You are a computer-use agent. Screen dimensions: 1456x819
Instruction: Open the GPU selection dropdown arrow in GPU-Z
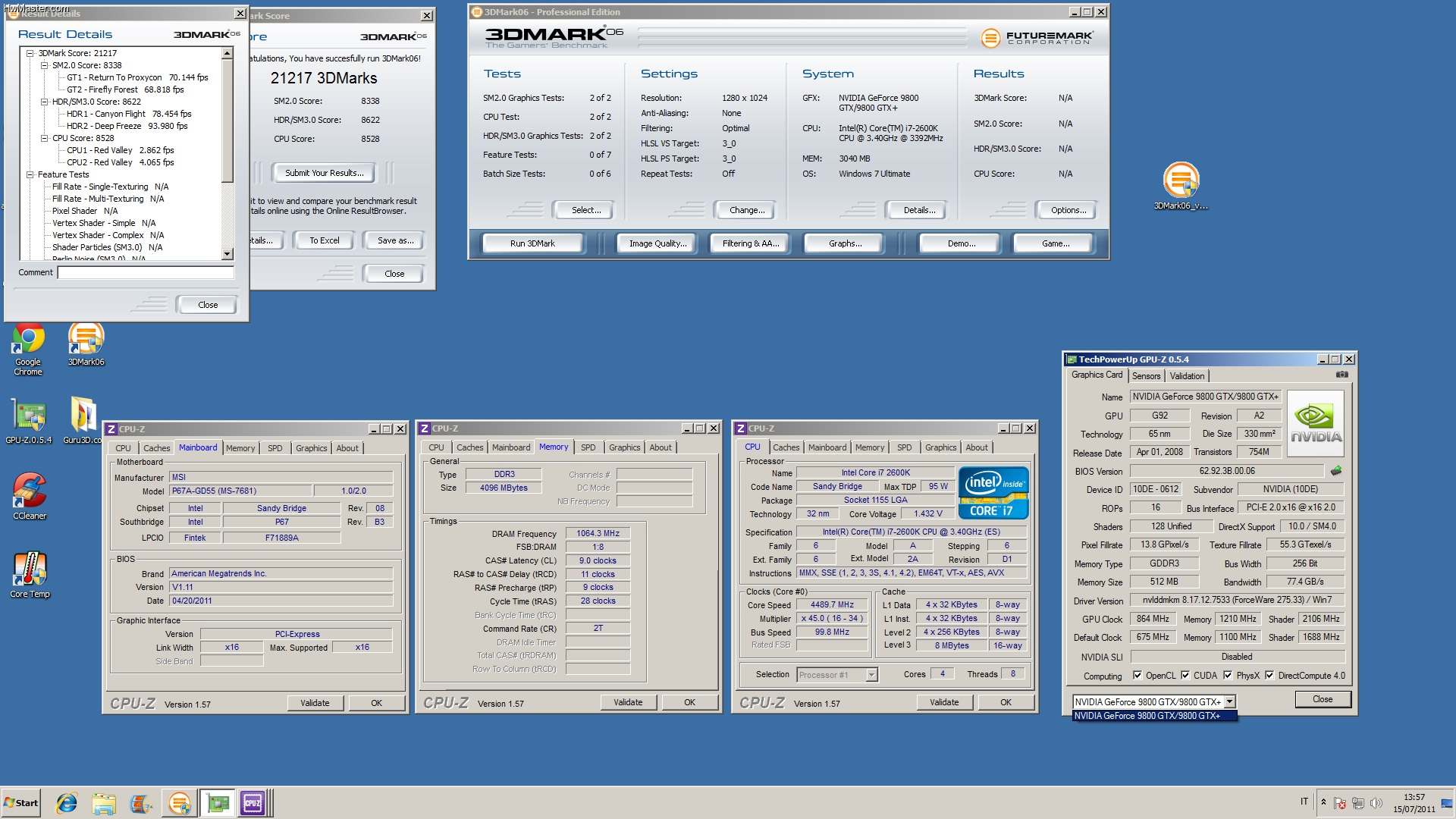1229,702
